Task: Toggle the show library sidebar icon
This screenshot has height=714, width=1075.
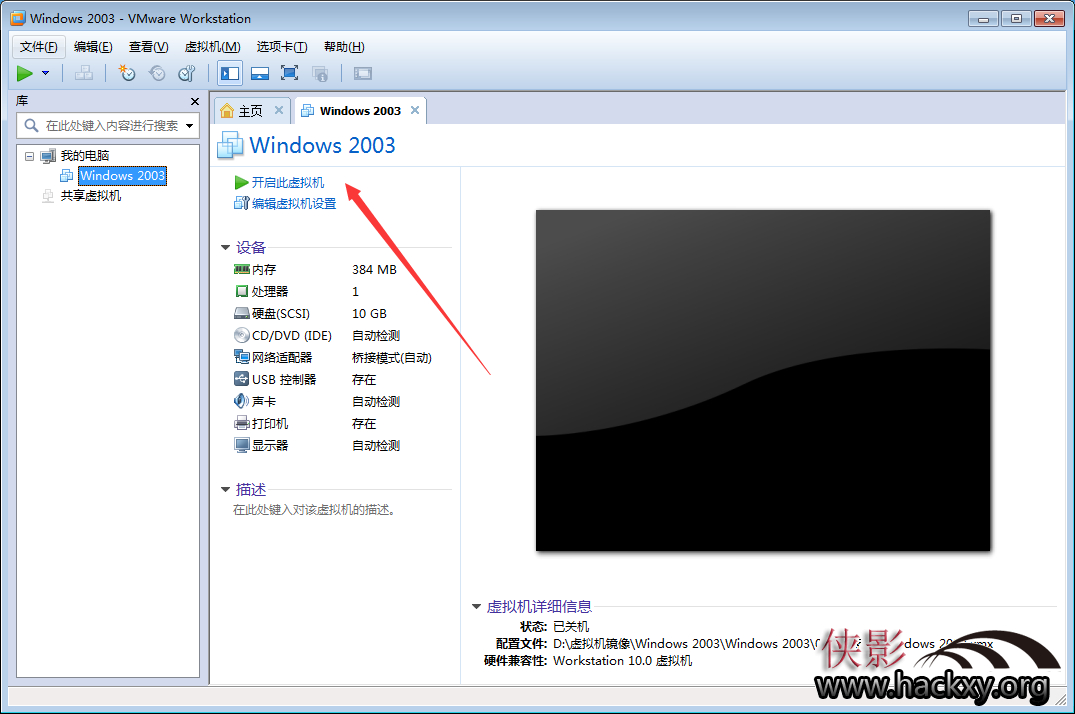Action: [x=230, y=73]
